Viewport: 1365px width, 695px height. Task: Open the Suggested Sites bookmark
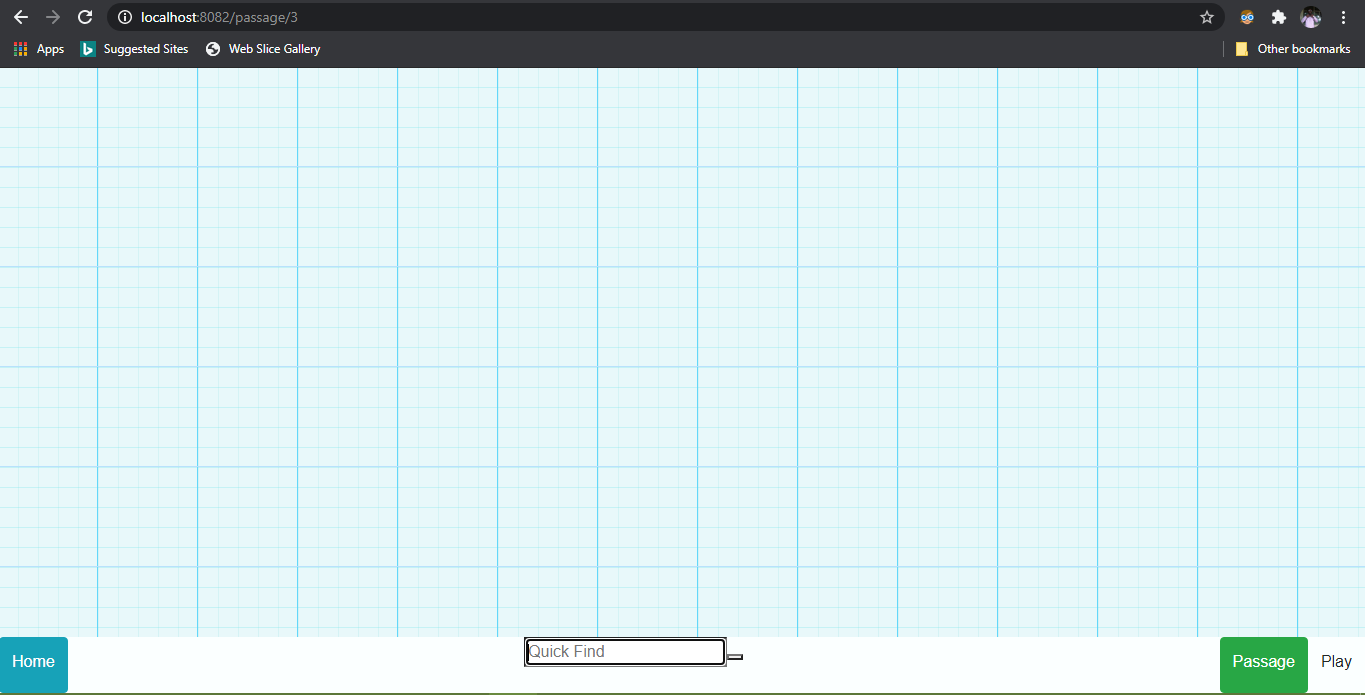tap(134, 49)
